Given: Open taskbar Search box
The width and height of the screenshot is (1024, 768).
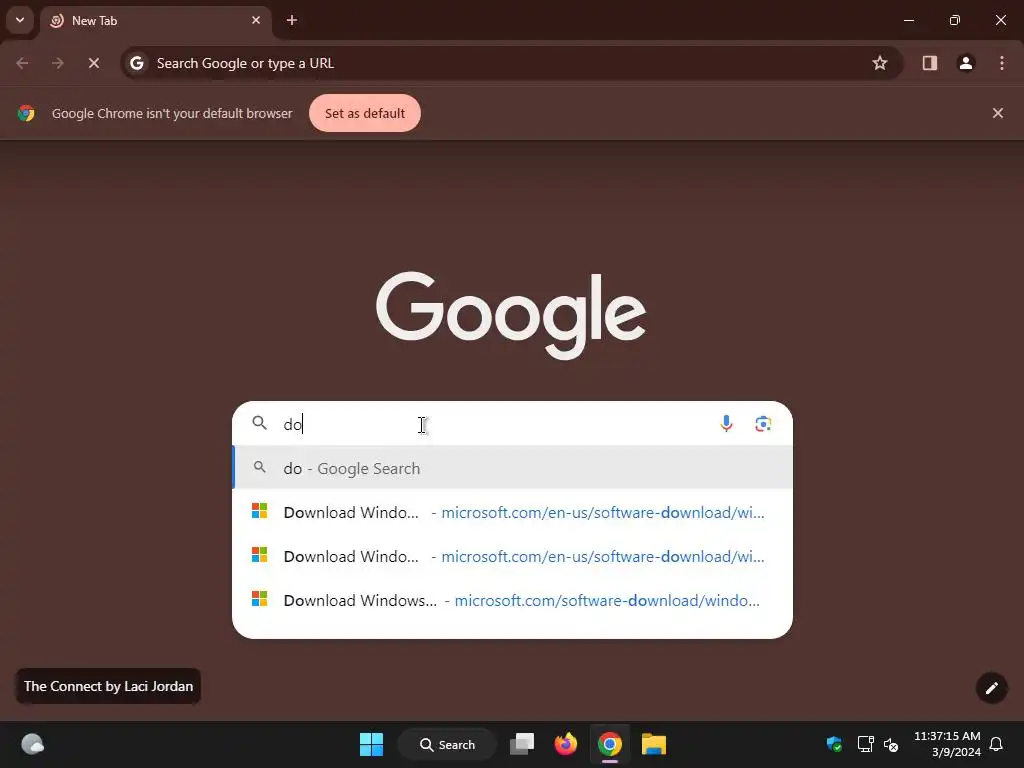Looking at the screenshot, I should (447, 744).
